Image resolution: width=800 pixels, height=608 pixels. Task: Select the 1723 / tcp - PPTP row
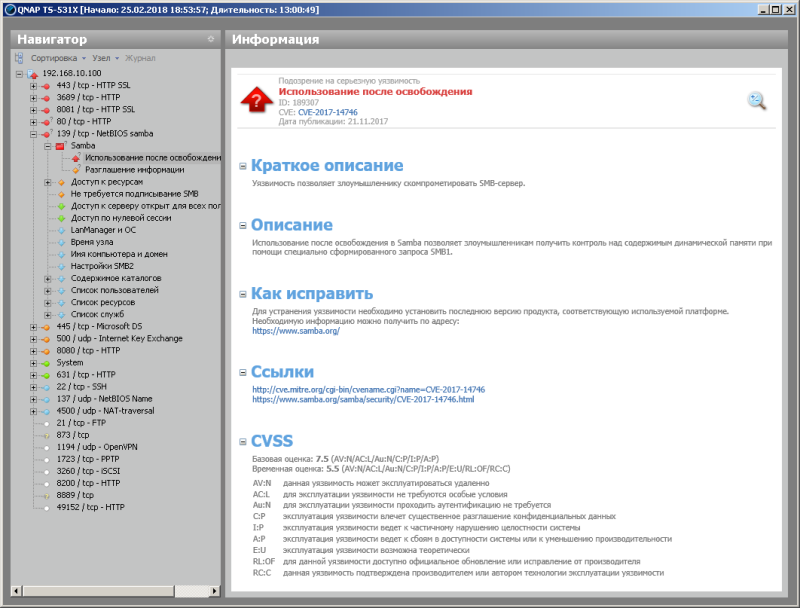[88, 459]
